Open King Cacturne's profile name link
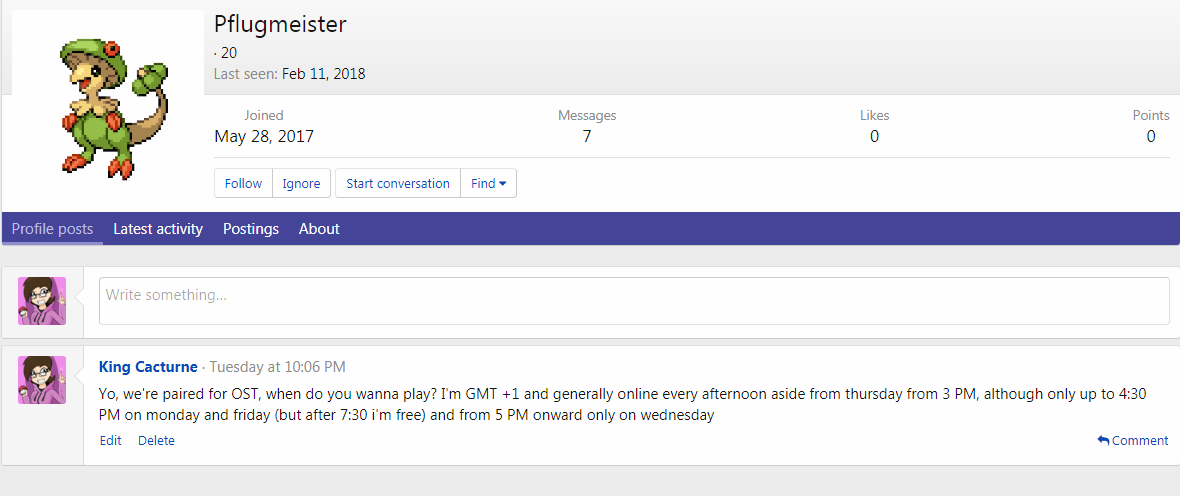 [148, 367]
